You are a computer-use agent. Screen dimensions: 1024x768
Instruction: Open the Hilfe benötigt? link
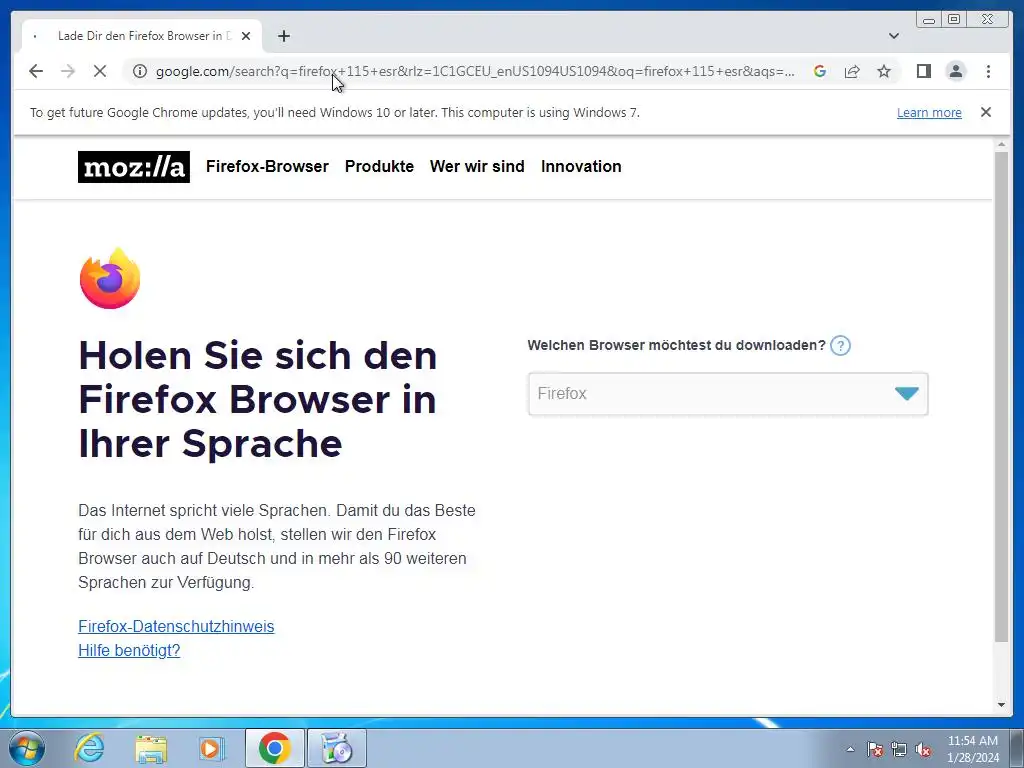129,650
